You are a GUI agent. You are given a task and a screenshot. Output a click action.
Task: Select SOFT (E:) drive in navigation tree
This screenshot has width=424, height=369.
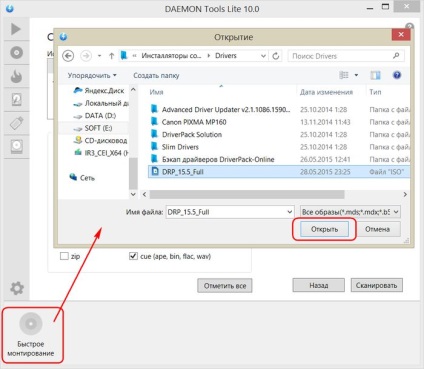pos(98,128)
